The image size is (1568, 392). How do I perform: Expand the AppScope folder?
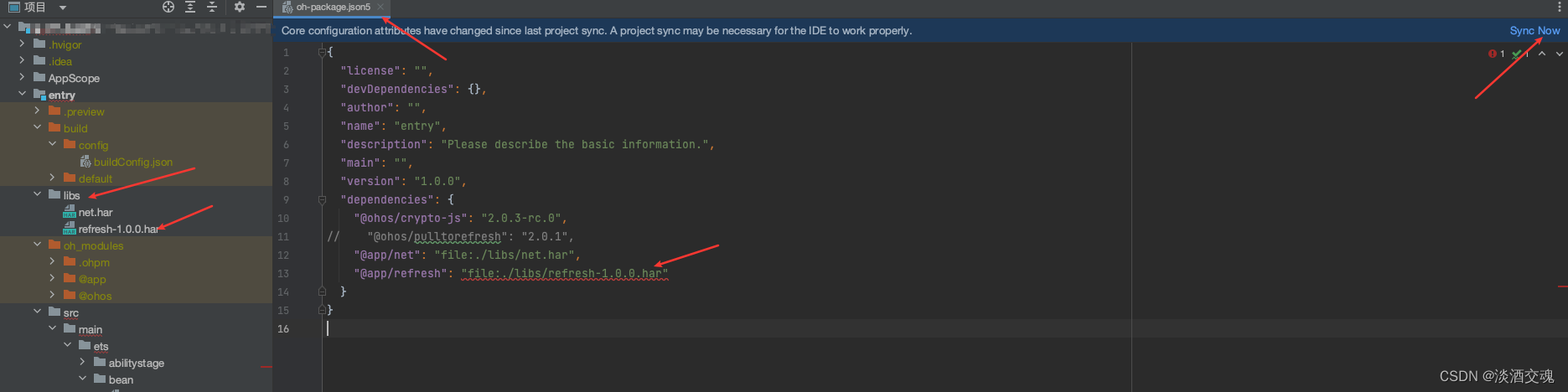(22, 77)
